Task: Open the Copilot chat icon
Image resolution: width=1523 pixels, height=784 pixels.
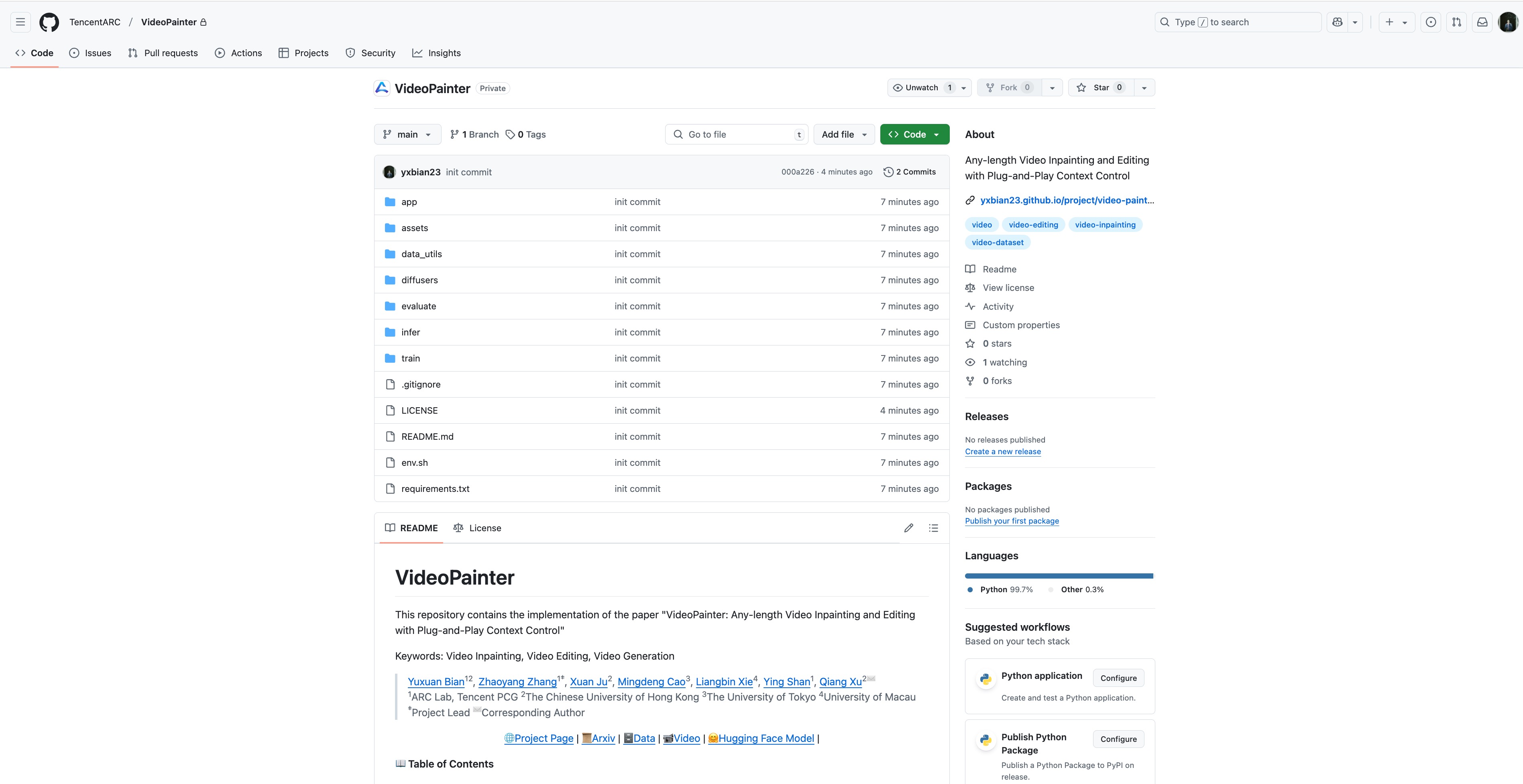Action: [x=1338, y=22]
